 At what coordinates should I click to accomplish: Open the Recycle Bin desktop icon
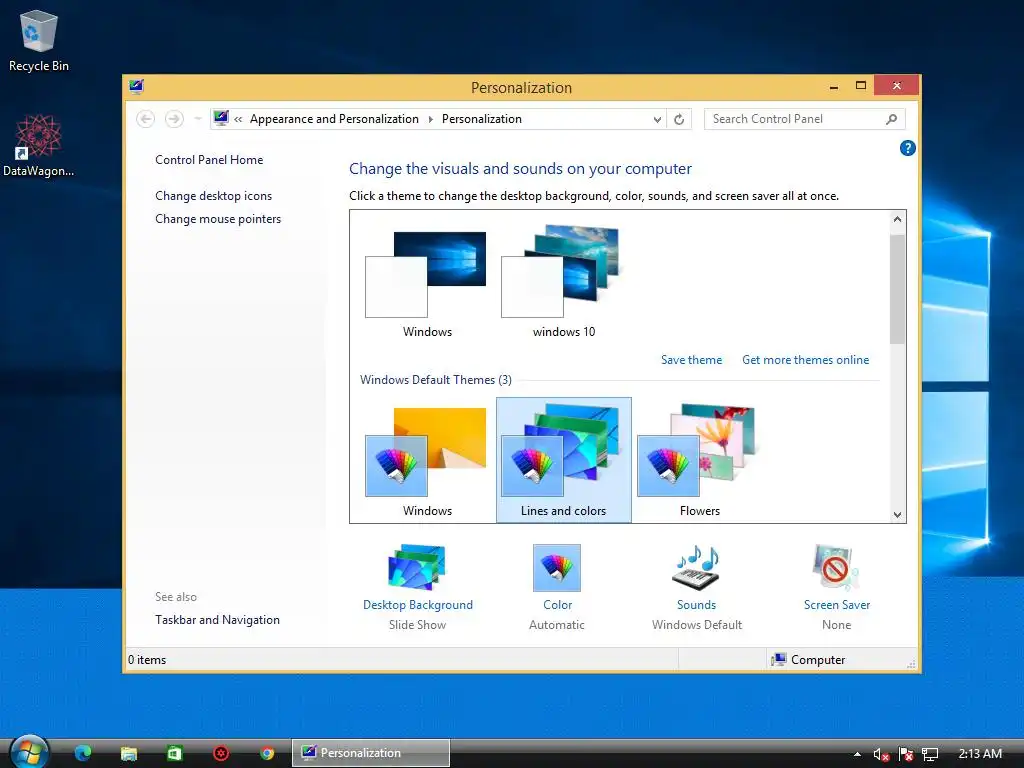tap(39, 40)
